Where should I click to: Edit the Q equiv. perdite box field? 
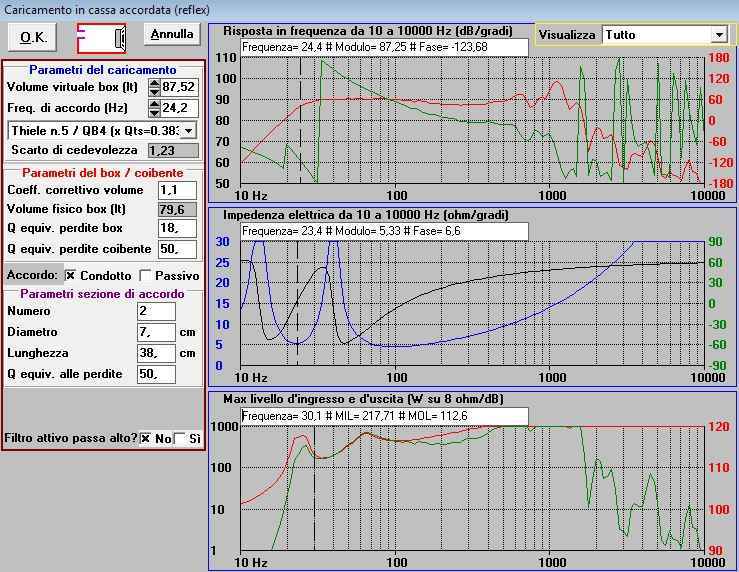(177, 229)
